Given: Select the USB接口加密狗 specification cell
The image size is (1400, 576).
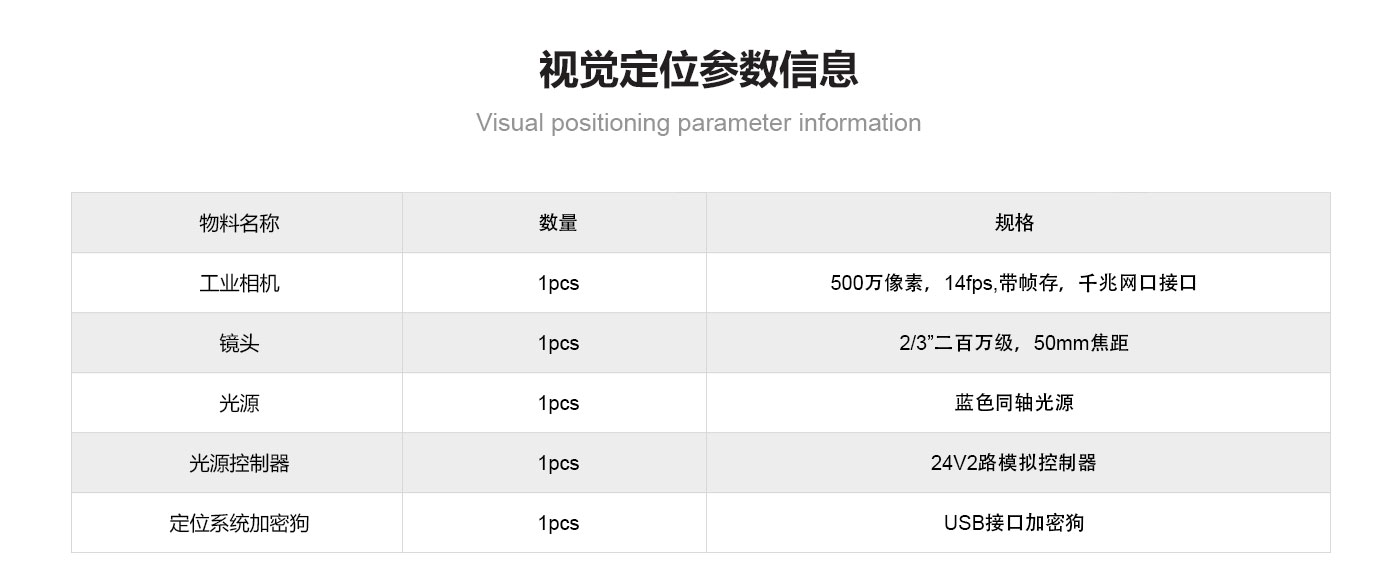Looking at the screenshot, I should tap(1014, 523).
